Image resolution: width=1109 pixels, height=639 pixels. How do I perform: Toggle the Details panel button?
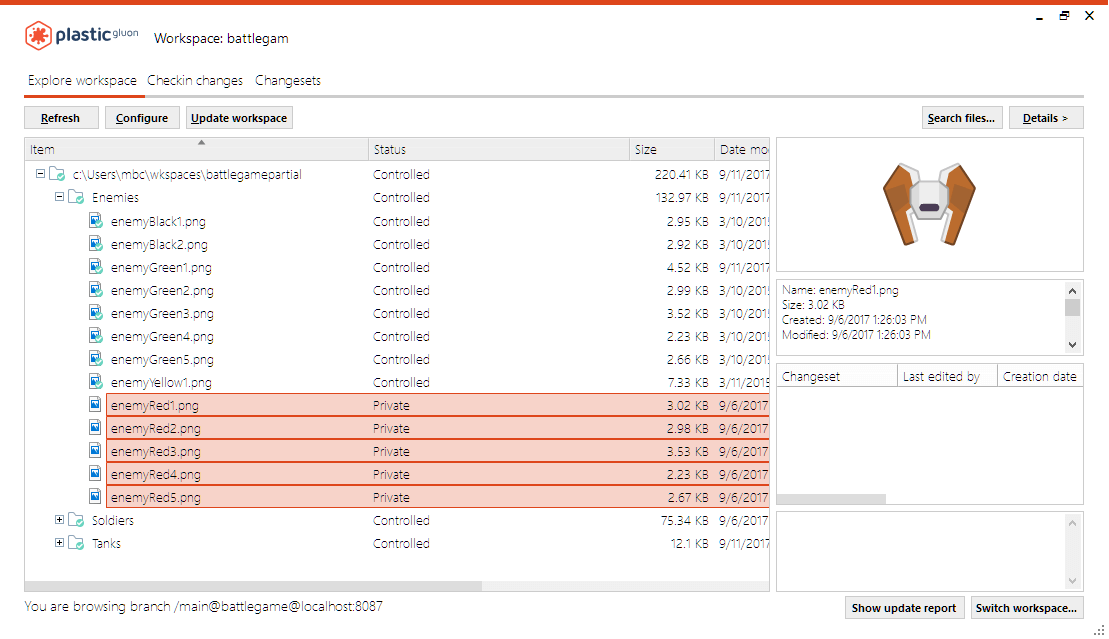(1045, 118)
